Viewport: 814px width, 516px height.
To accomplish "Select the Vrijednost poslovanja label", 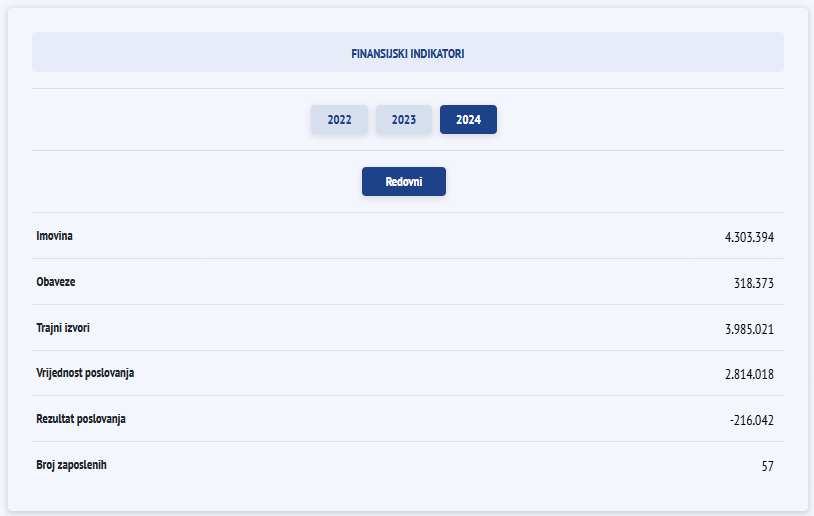I will (85, 373).
